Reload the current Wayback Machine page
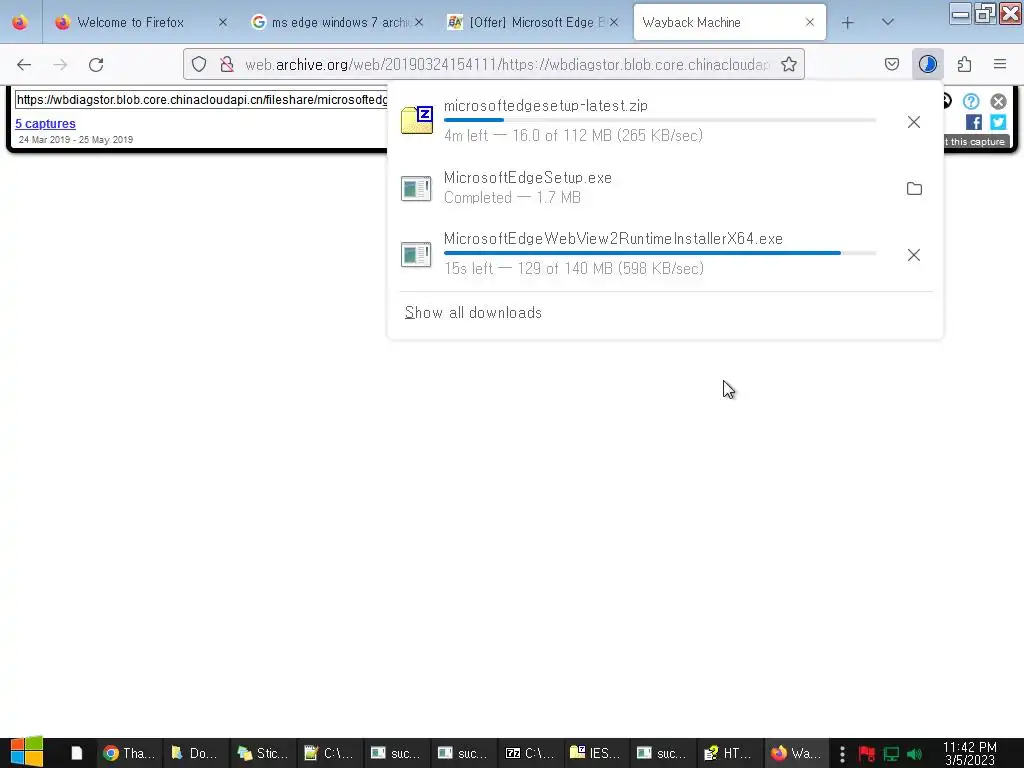The height and width of the screenshot is (768, 1024). (96, 64)
